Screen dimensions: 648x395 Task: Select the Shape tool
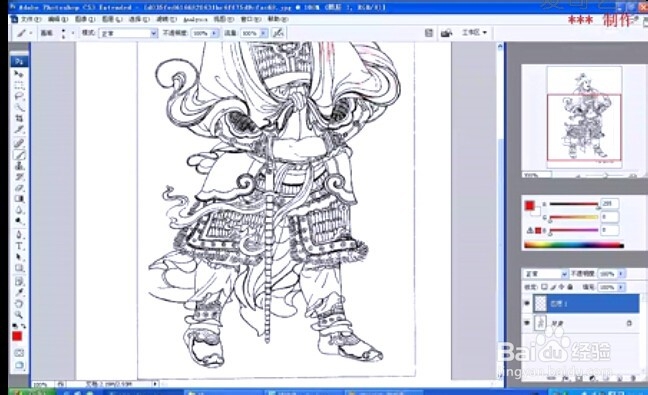[19, 268]
